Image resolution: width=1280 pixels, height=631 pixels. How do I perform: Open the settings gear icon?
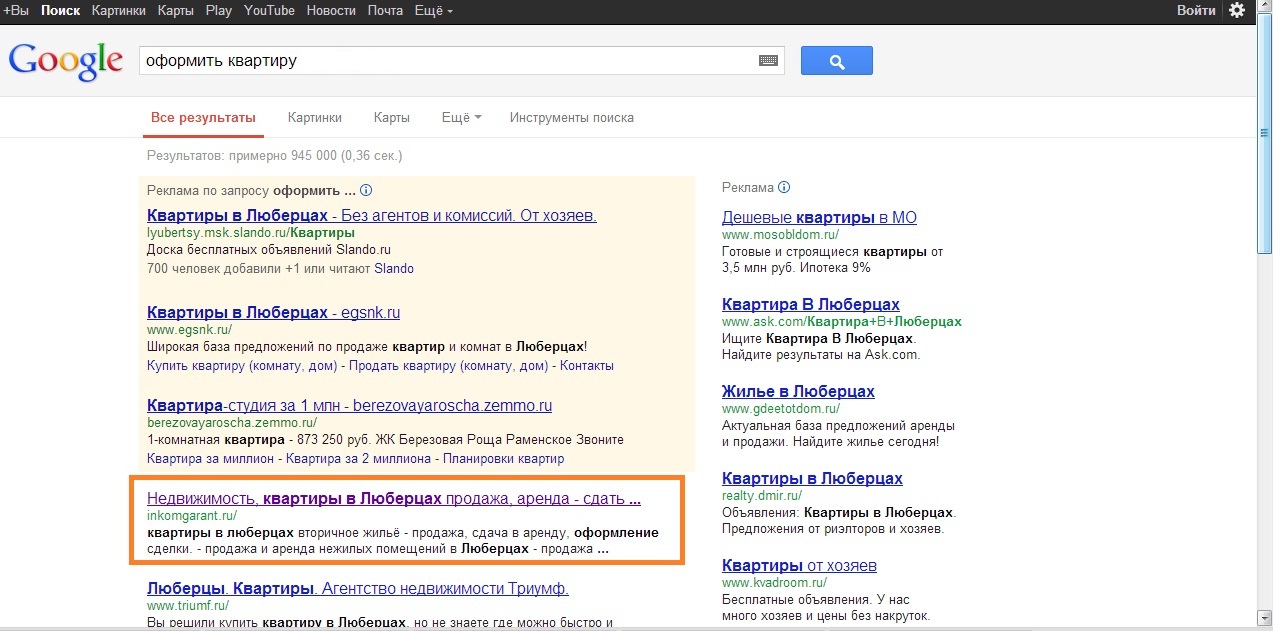click(1237, 10)
